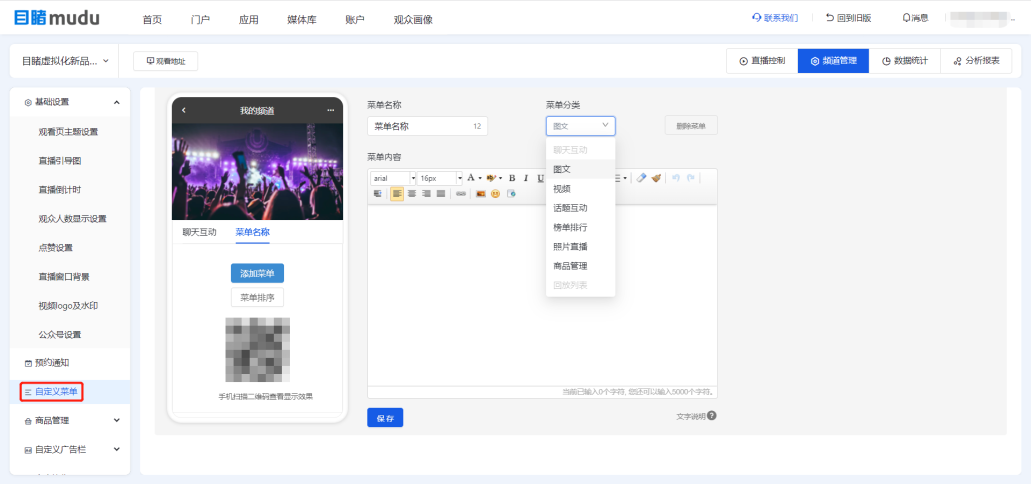
Task: Open 直播倒计时 in the sidebar
Action: click(x=60, y=189)
